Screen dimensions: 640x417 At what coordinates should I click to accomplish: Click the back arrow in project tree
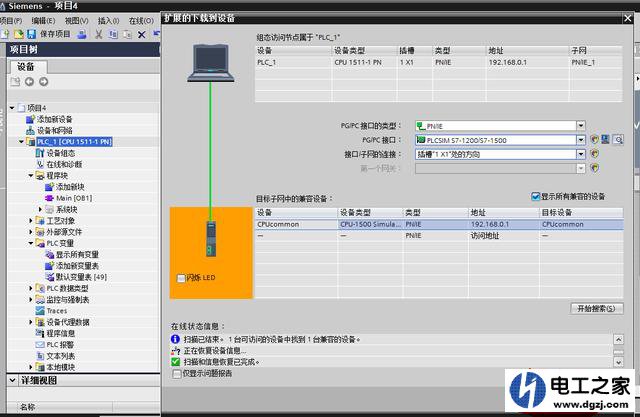click(29, 82)
